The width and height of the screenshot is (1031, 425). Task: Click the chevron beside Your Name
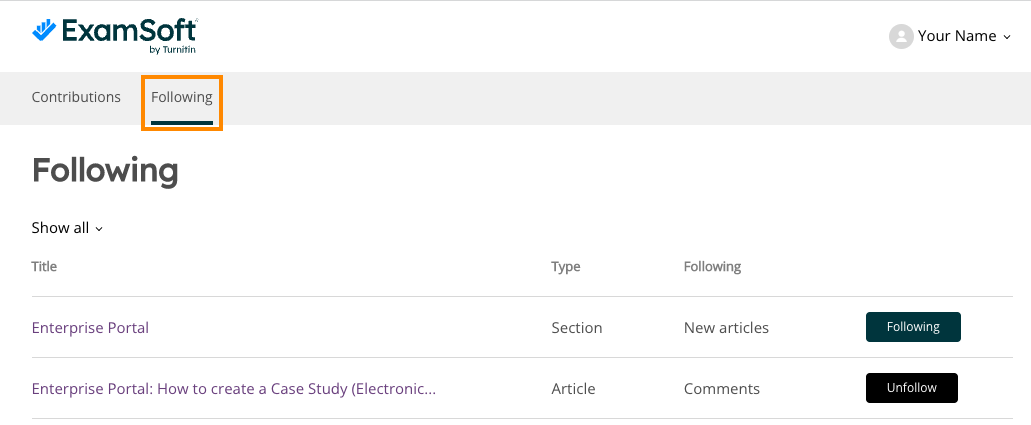1007,38
